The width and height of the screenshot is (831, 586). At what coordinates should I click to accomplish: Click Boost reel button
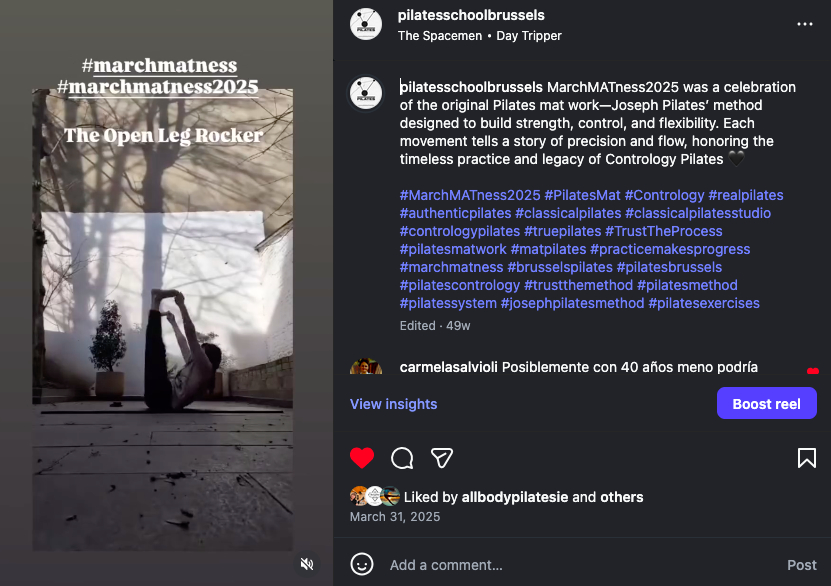coord(766,403)
